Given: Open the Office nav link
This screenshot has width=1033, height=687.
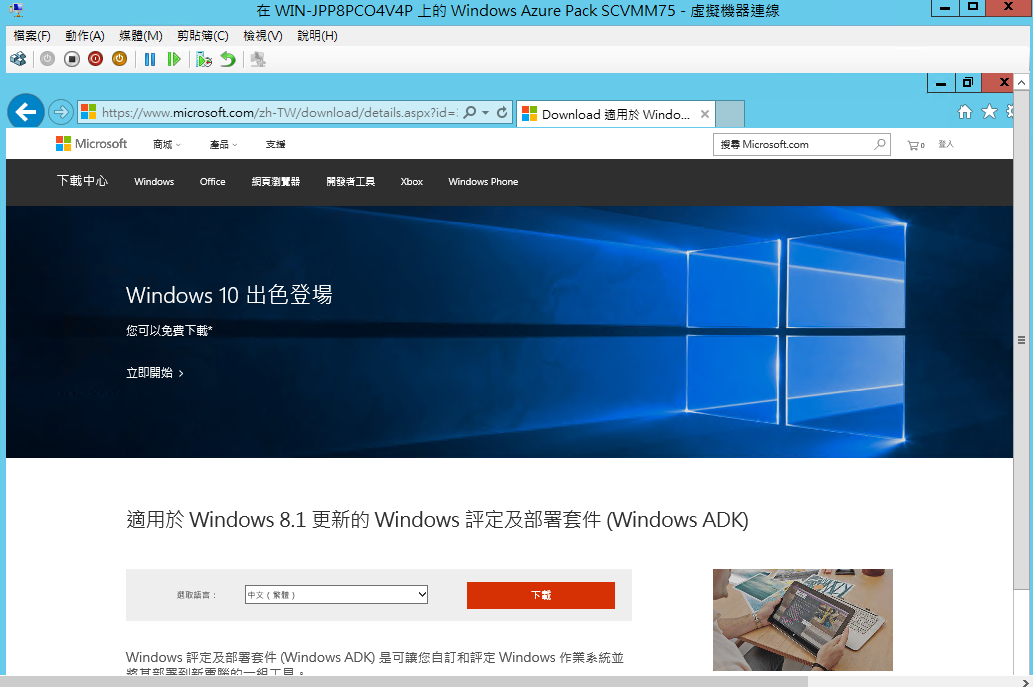Looking at the screenshot, I should [212, 182].
